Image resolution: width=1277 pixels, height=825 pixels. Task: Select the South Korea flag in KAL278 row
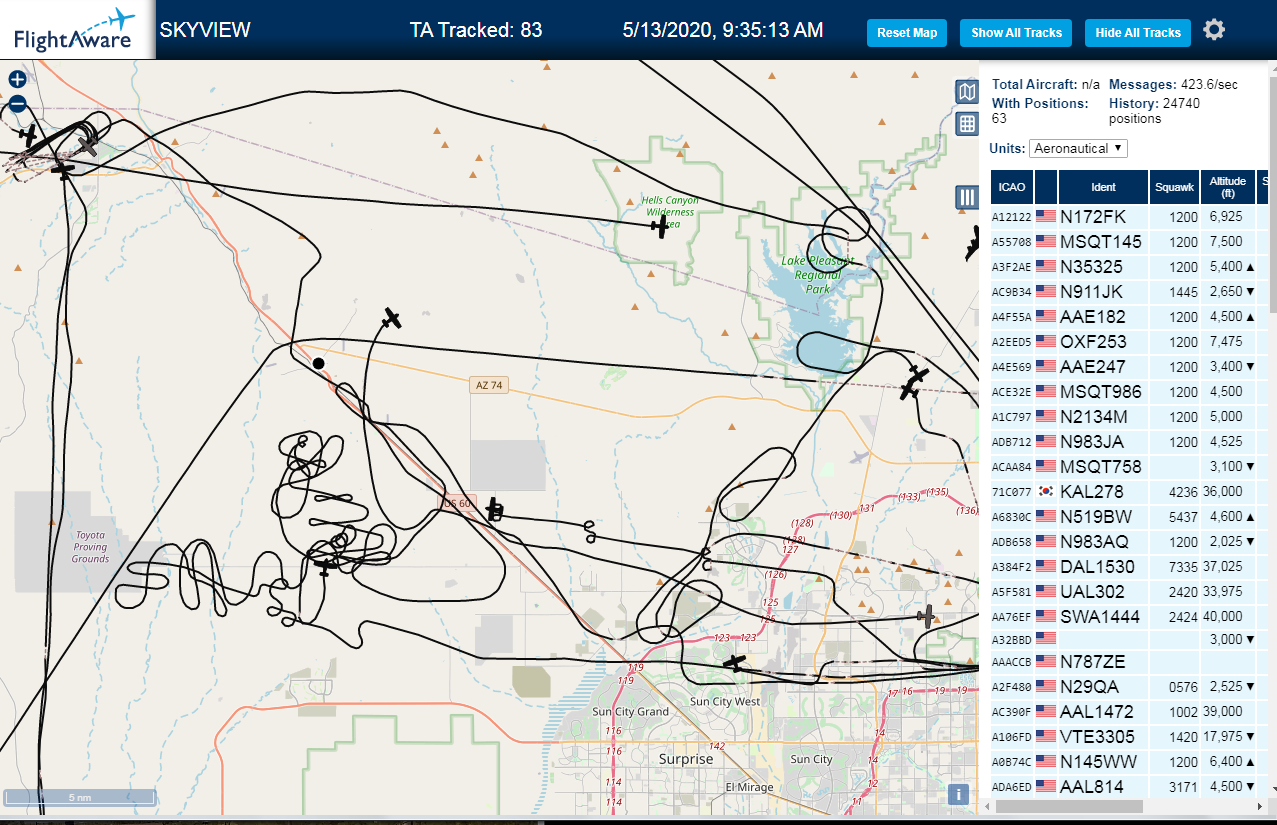tap(1046, 492)
